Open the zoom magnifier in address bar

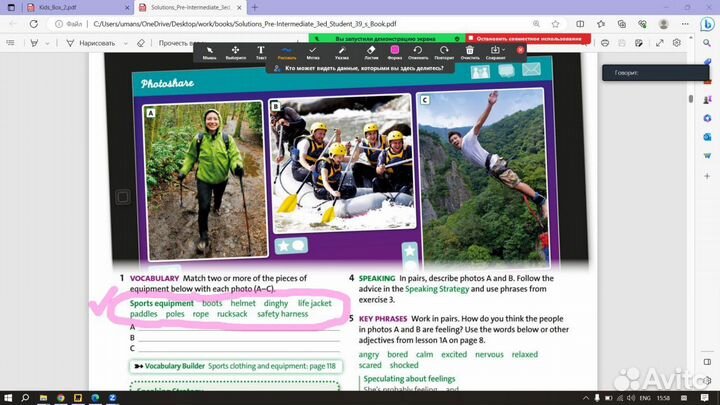click(x=536, y=24)
